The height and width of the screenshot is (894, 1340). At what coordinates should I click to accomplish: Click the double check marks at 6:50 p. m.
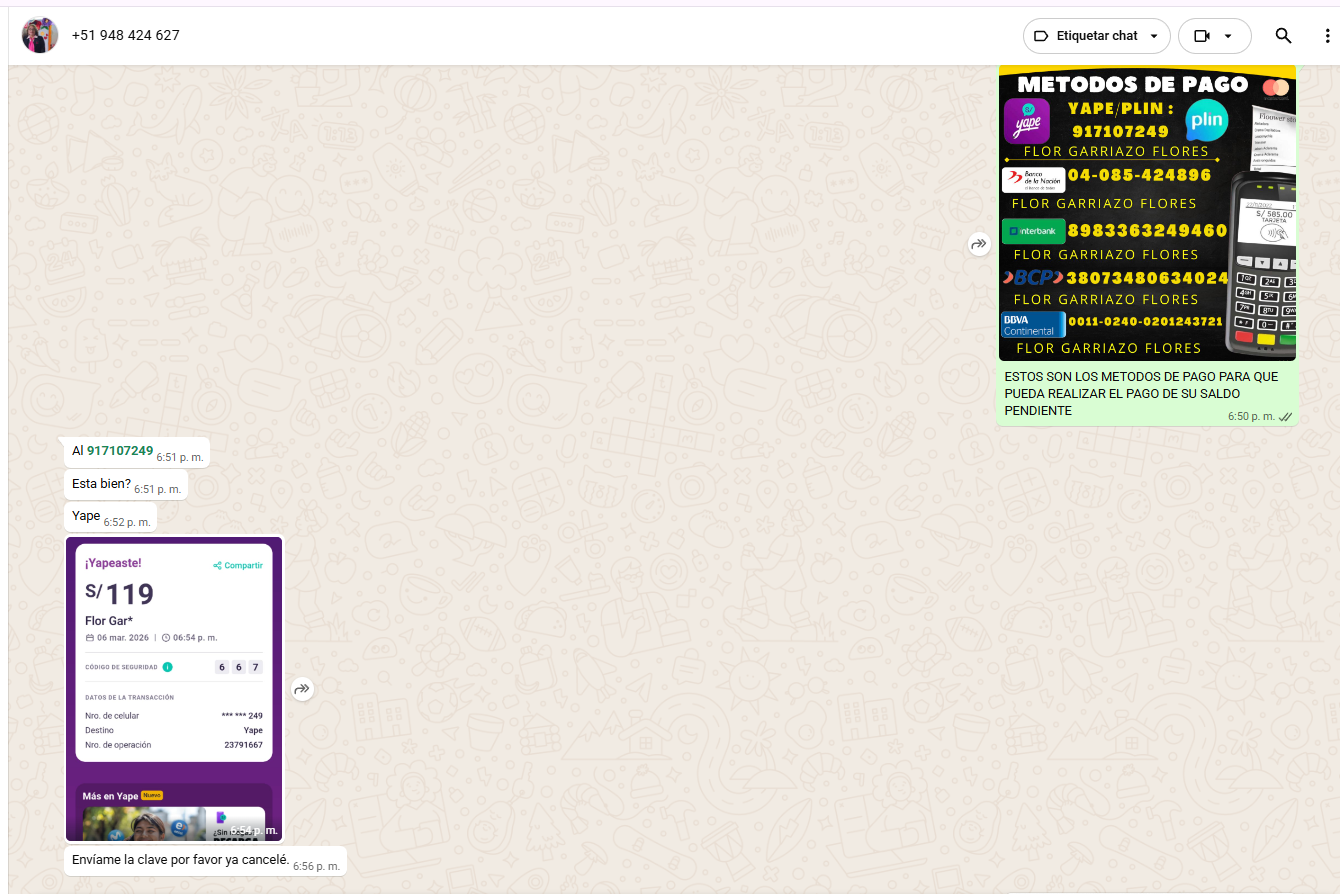point(1285,416)
